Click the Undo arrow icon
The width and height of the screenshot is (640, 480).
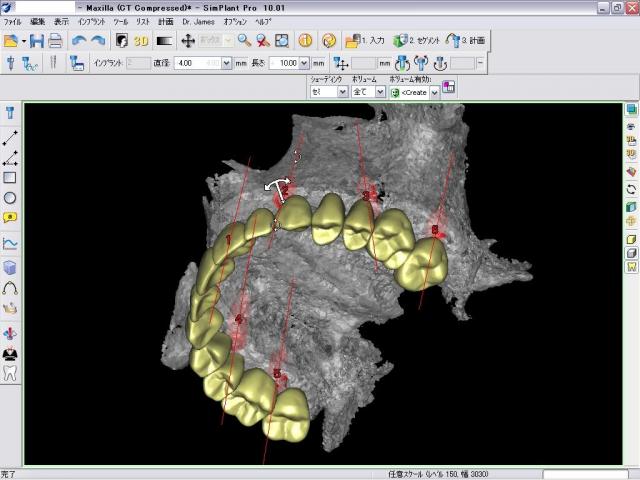tap(78, 41)
